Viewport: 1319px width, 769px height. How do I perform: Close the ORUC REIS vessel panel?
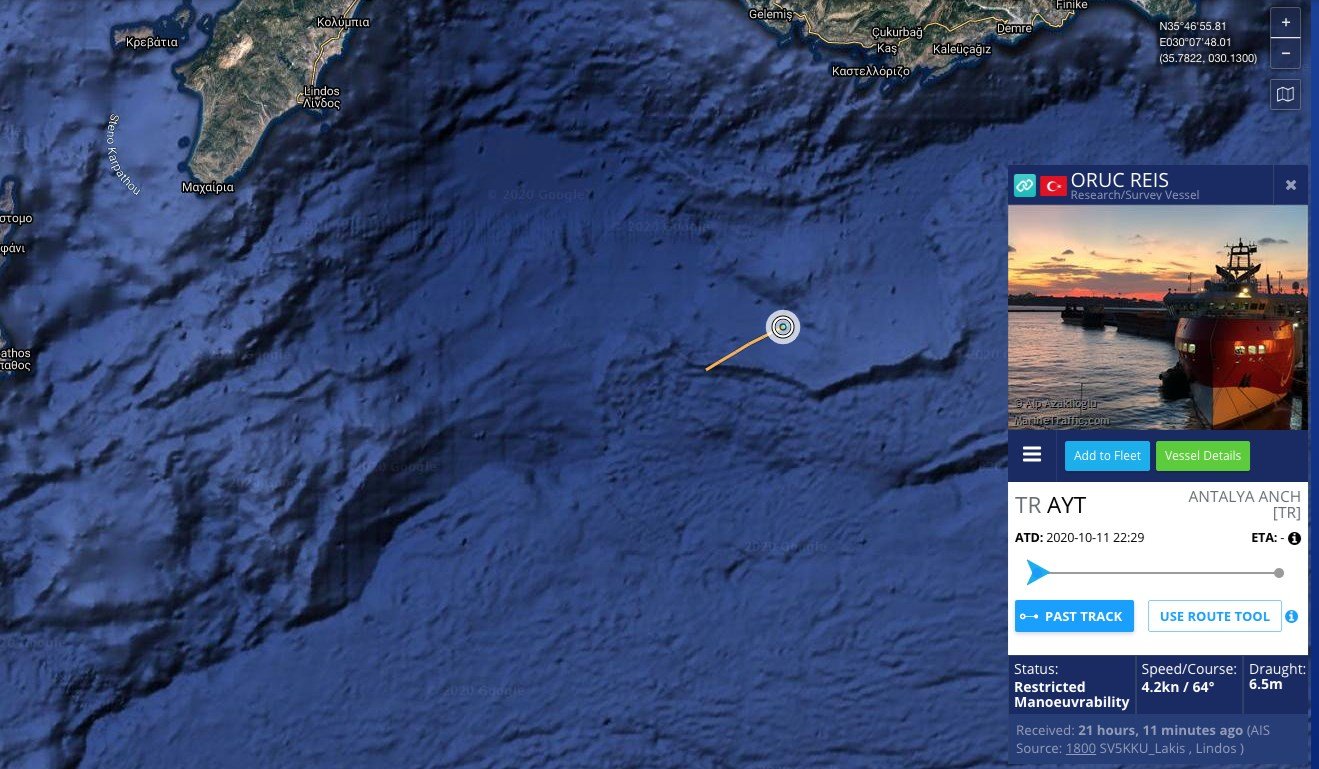[1290, 185]
